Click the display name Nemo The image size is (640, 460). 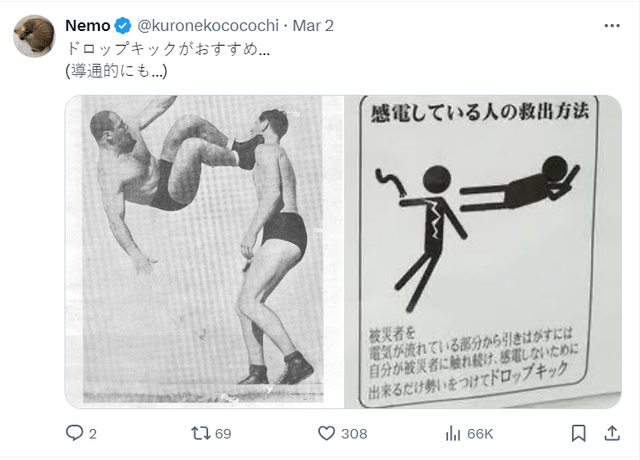[88, 24]
